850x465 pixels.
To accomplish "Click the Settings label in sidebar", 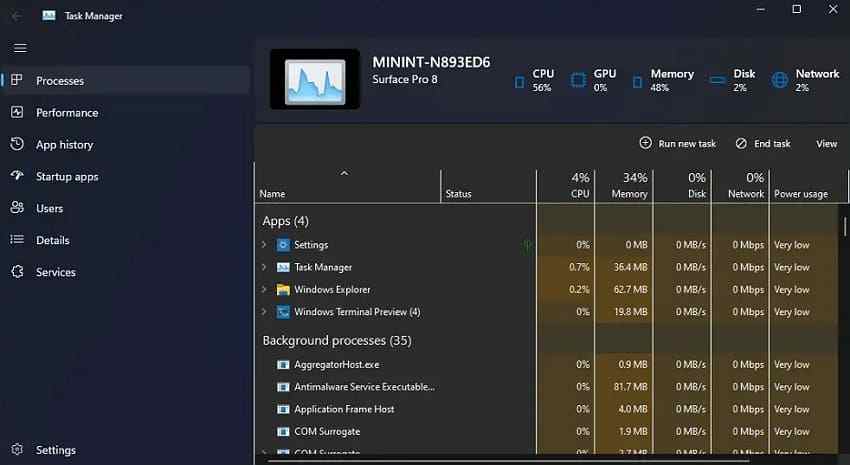I will click(x=56, y=450).
